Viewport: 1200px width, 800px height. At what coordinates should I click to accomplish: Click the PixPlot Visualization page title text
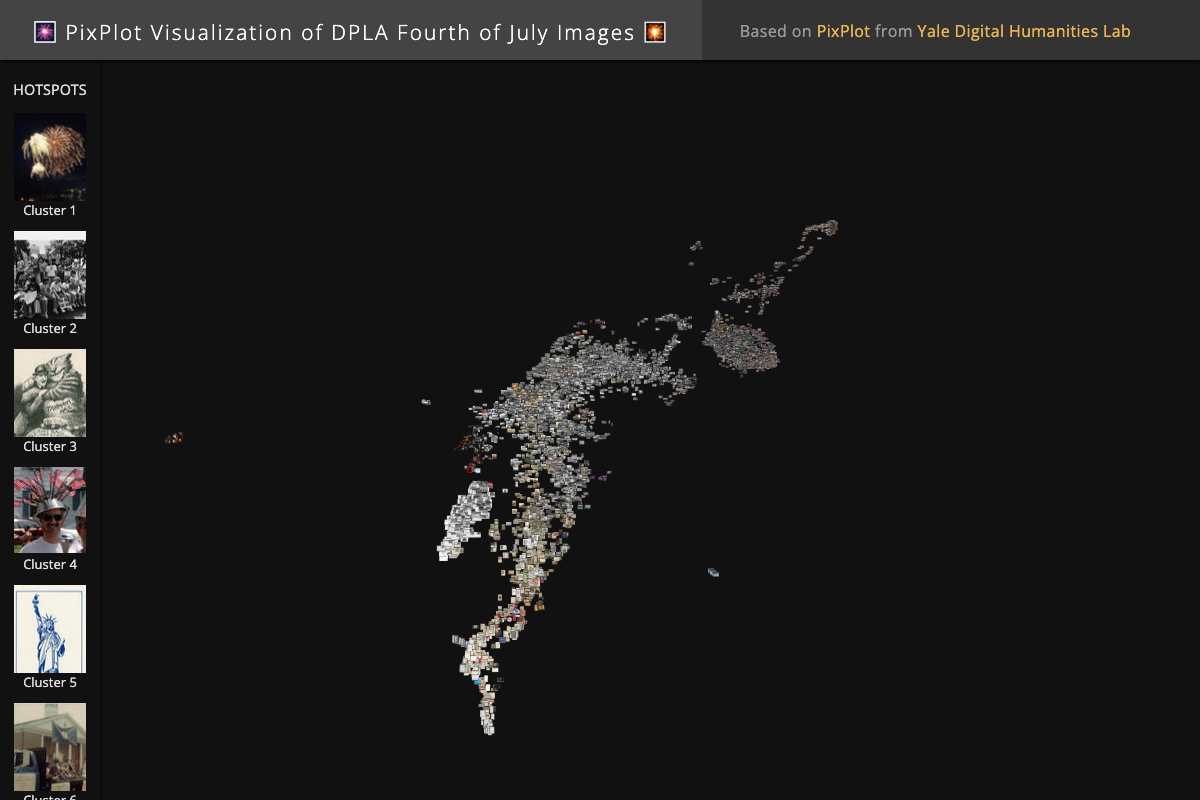(350, 32)
